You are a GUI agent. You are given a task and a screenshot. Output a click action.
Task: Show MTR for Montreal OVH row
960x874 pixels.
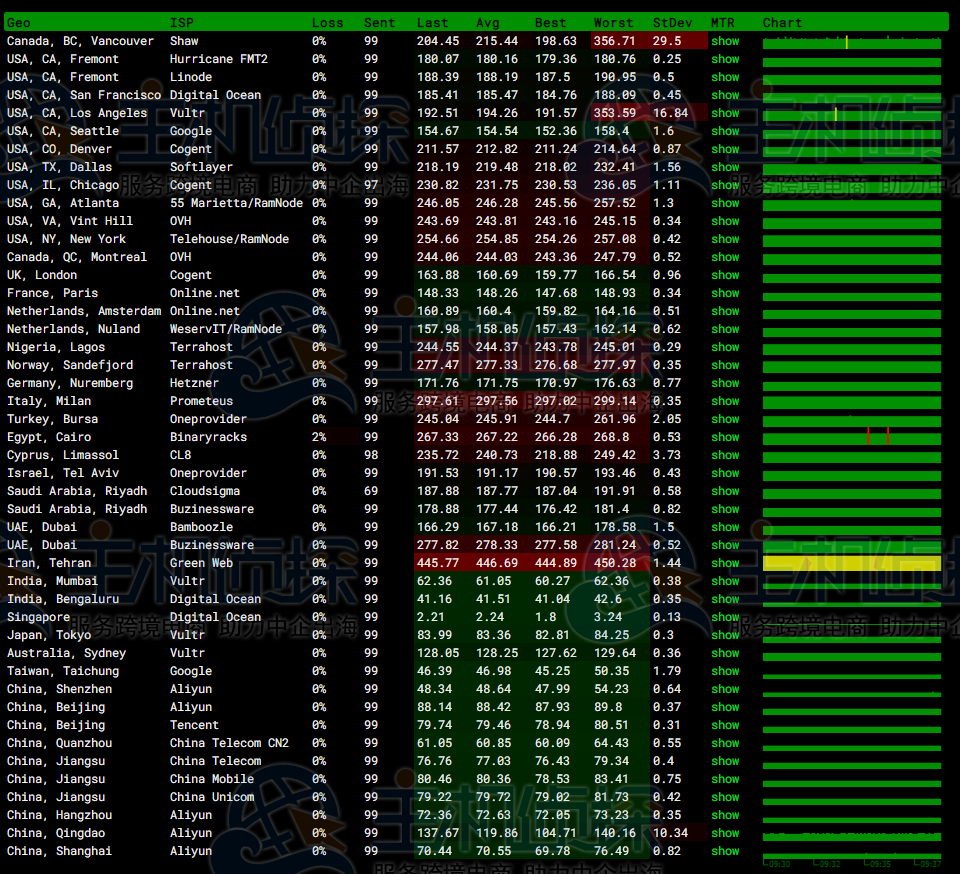725,257
